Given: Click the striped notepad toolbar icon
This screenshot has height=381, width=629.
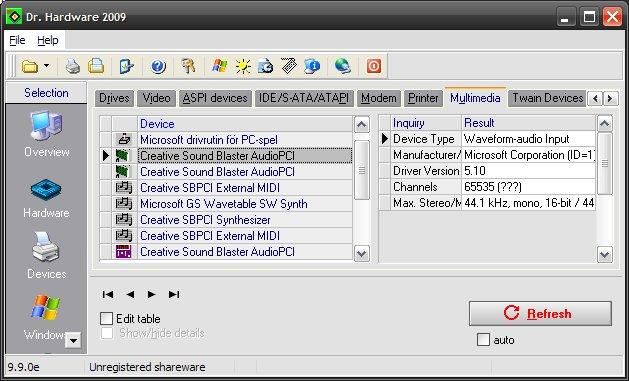Looking at the screenshot, I should (289, 66).
